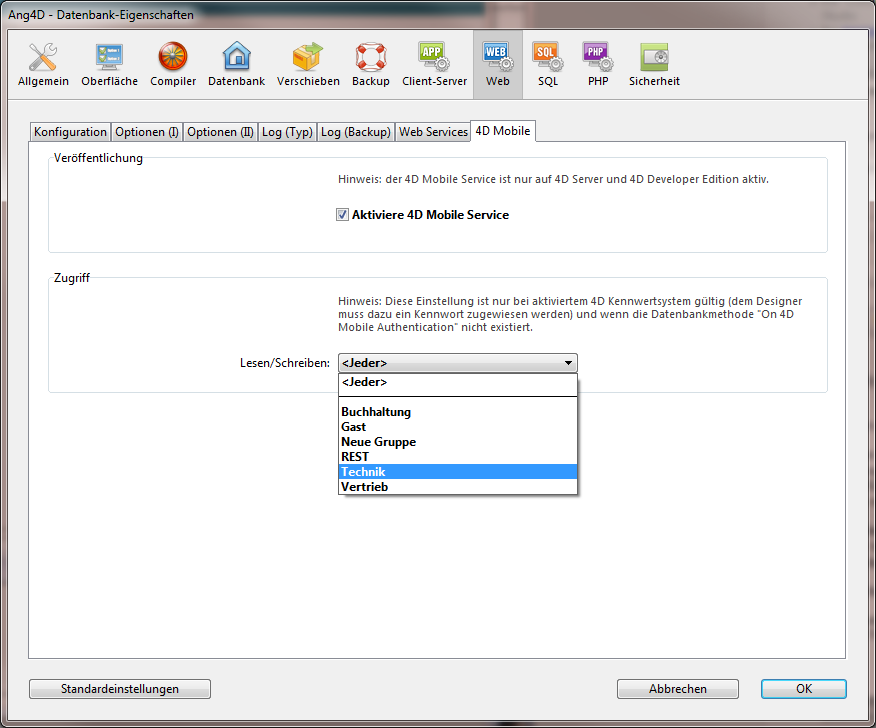This screenshot has height=728, width=876.
Task: Open the Oberfläche settings page
Action: pos(110,65)
